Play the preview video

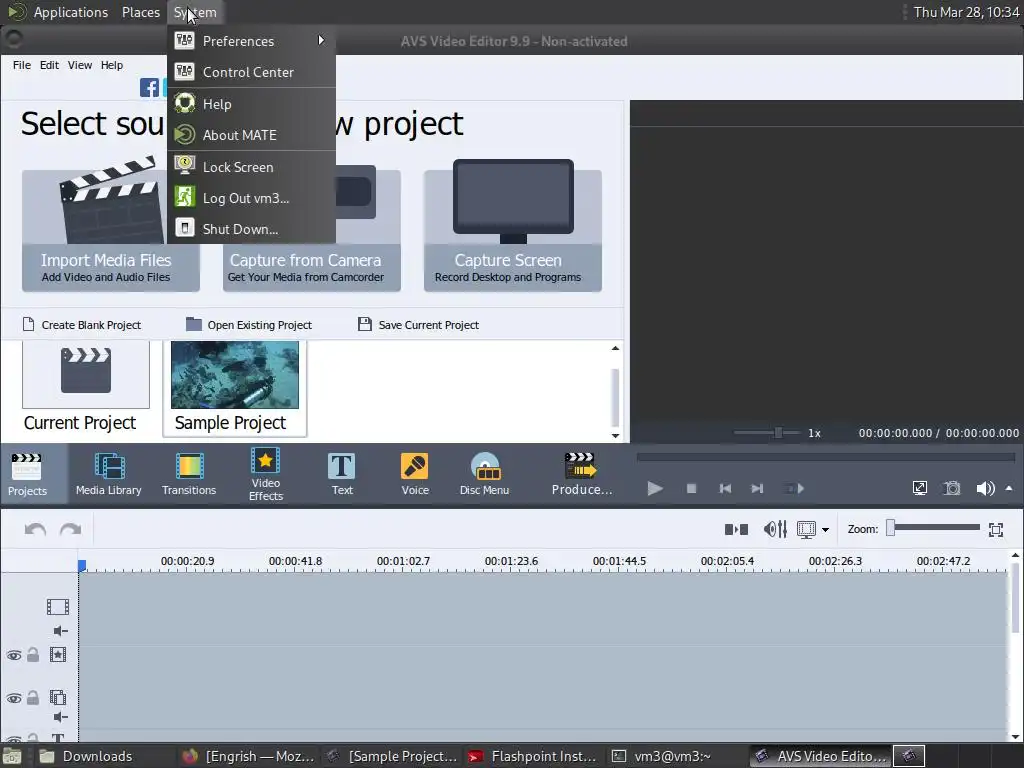655,488
